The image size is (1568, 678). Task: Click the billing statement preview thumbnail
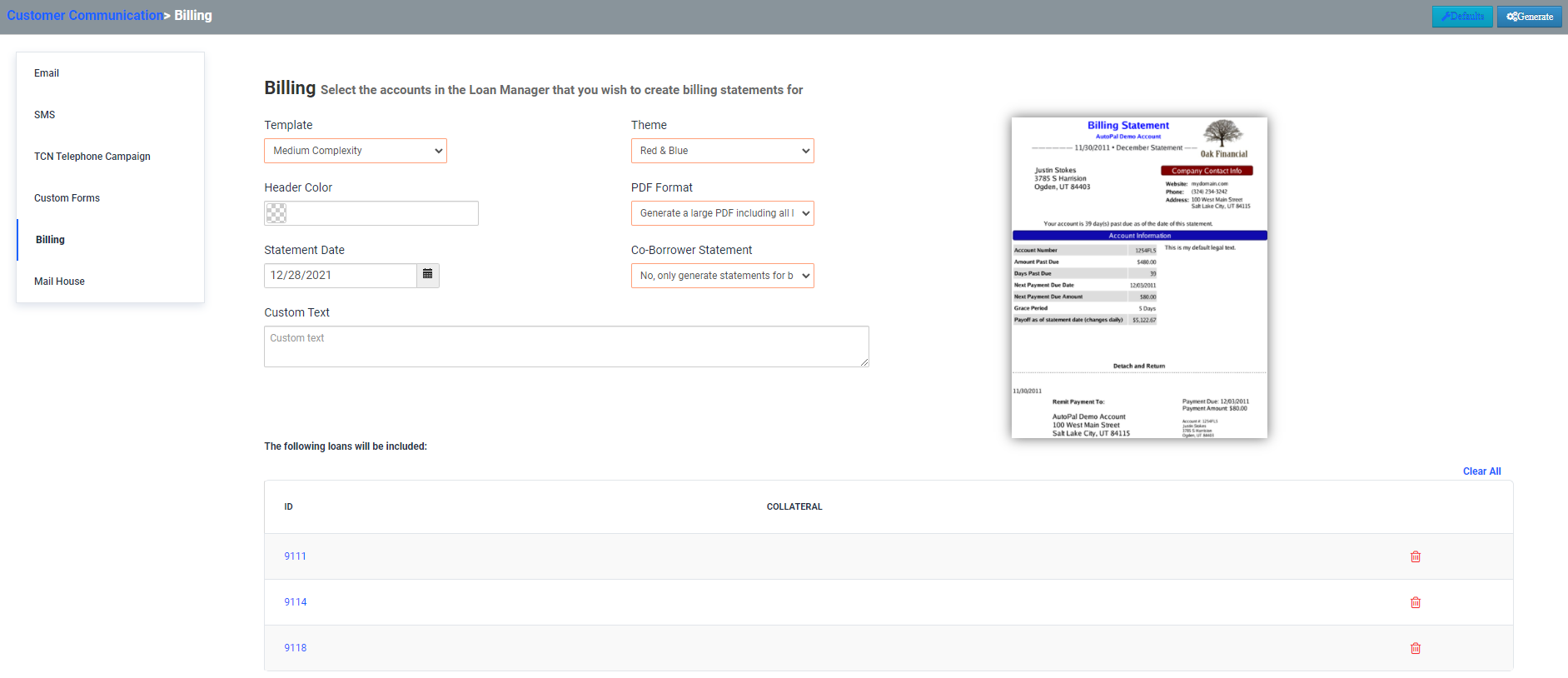click(1139, 277)
